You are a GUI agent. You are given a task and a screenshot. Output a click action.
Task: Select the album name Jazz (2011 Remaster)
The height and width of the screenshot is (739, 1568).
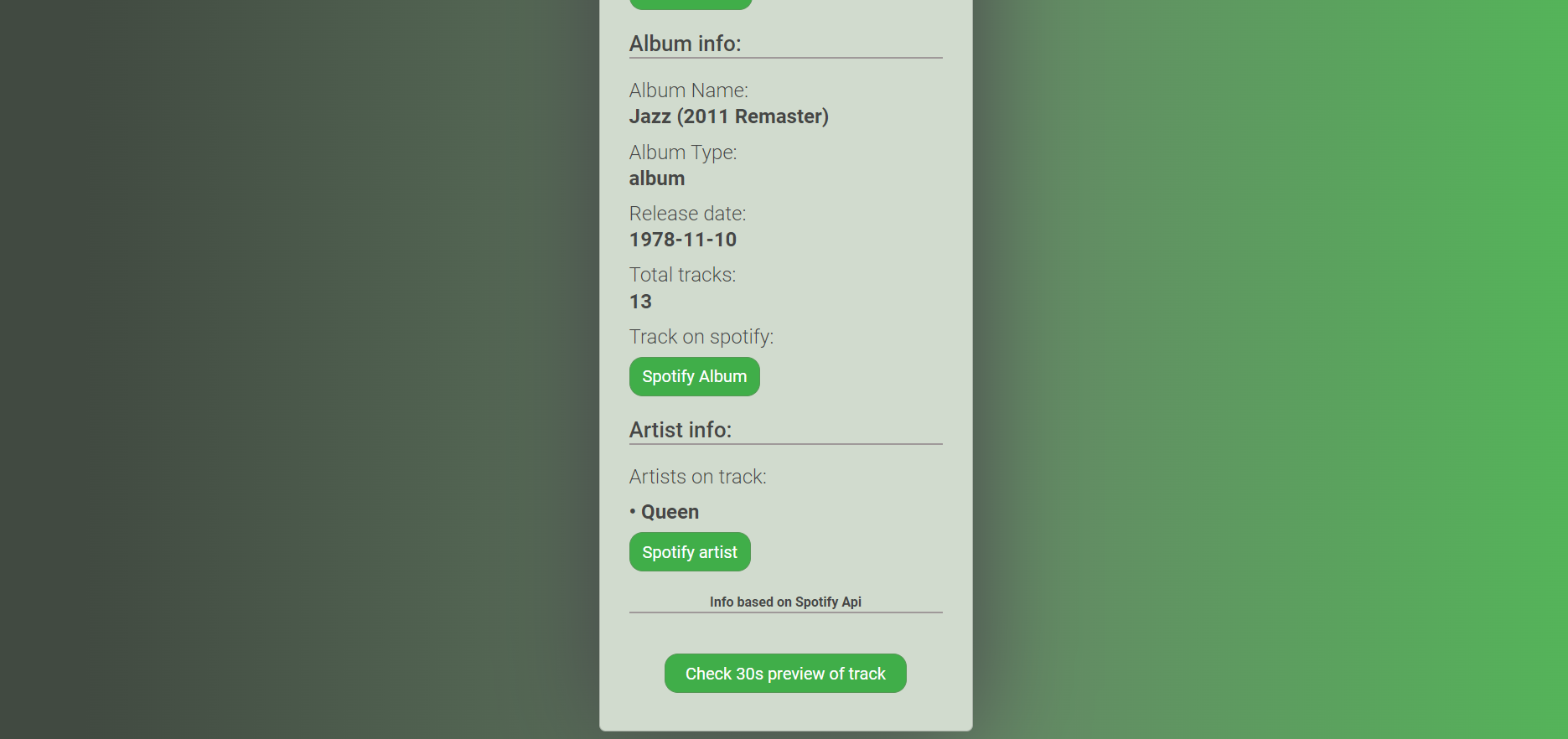728,116
